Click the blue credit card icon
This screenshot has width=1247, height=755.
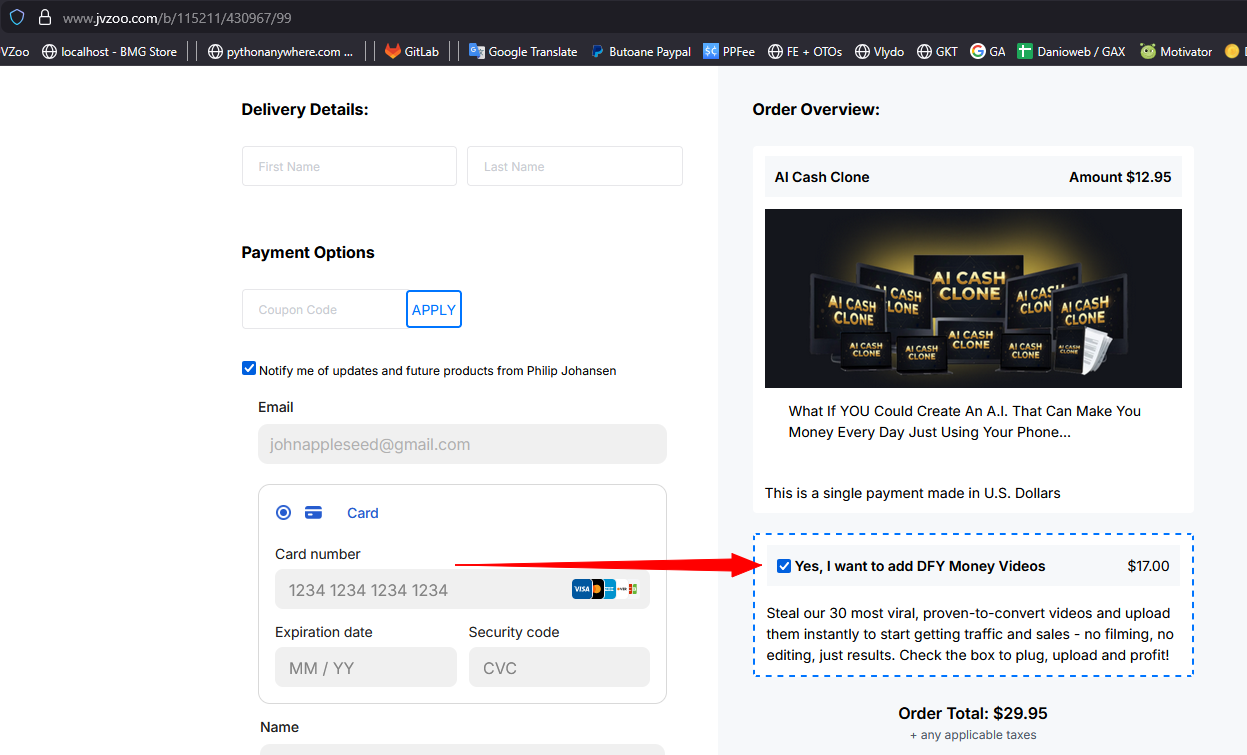(x=313, y=513)
